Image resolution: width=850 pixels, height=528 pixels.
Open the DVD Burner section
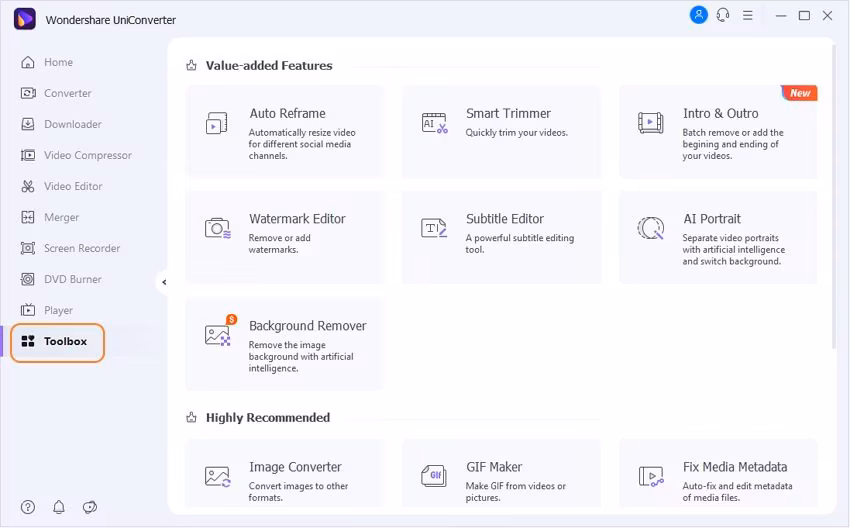[72, 279]
